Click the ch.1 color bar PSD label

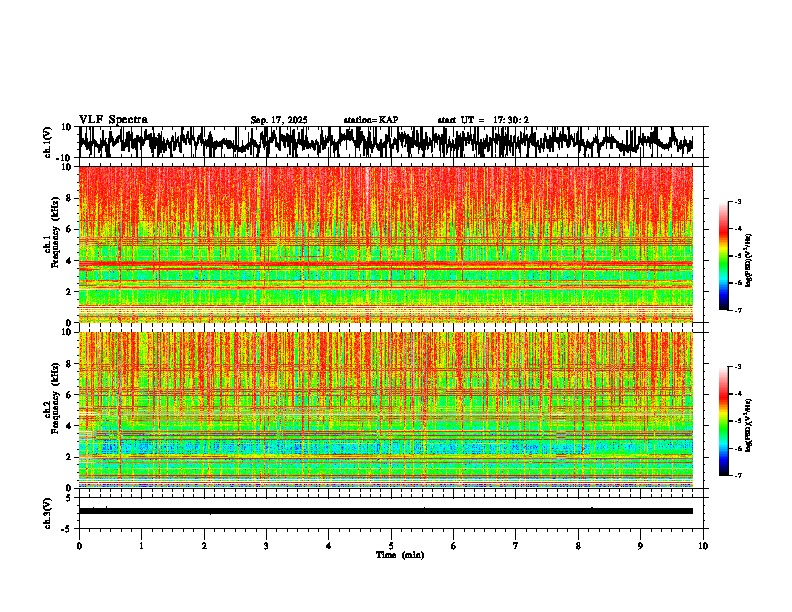749,260
